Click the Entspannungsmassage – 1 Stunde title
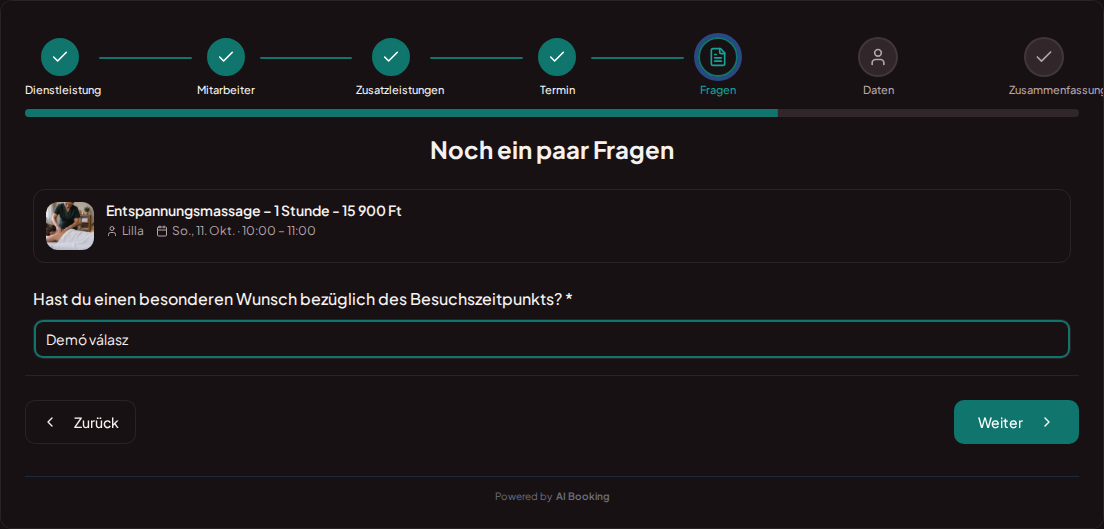1104x529 pixels. (x=253, y=211)
